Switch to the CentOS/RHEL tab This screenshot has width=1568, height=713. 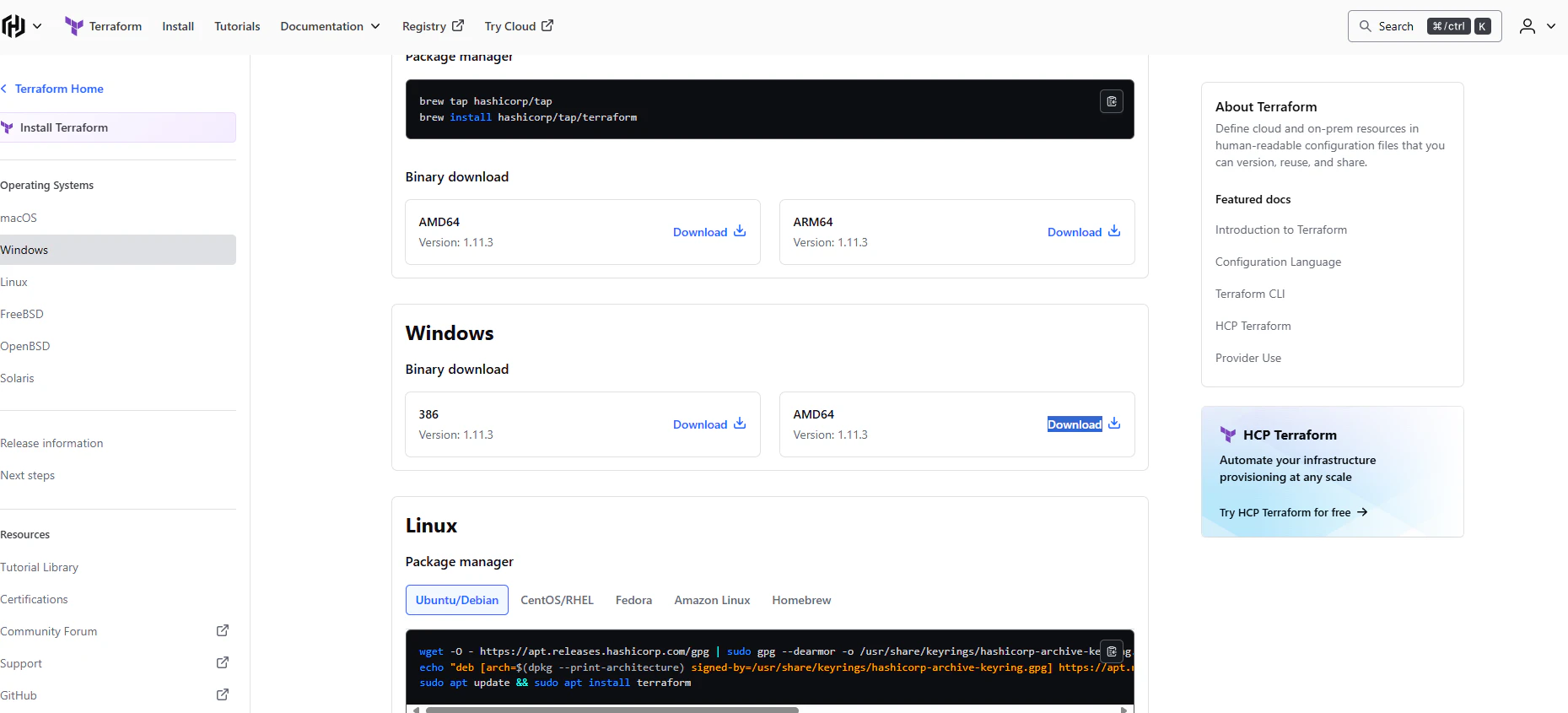tap(557, 600)
